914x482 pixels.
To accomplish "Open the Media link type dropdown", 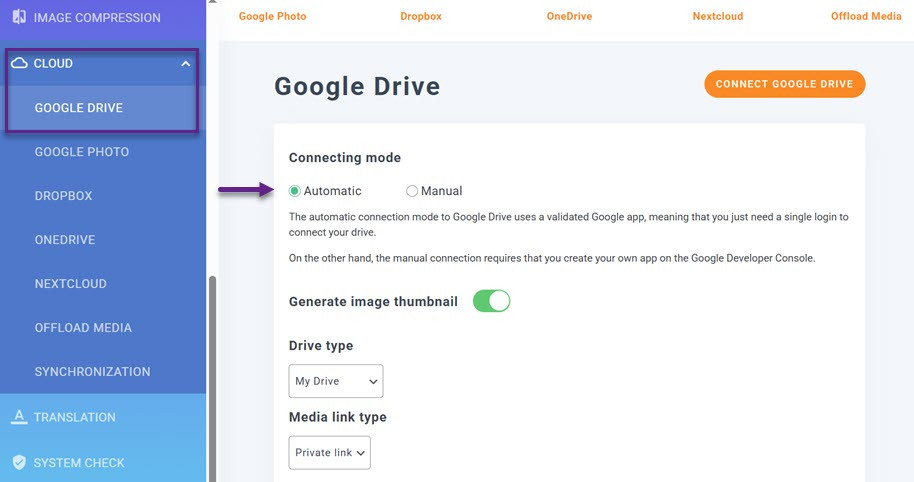I will click(x=329, y=452).
